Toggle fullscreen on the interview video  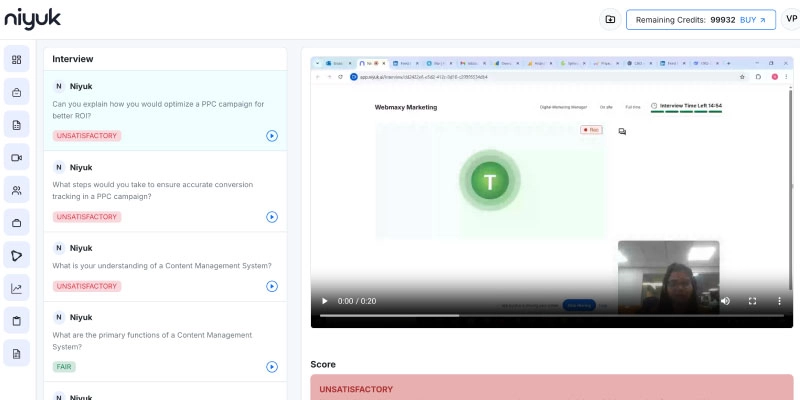point(752,300)
